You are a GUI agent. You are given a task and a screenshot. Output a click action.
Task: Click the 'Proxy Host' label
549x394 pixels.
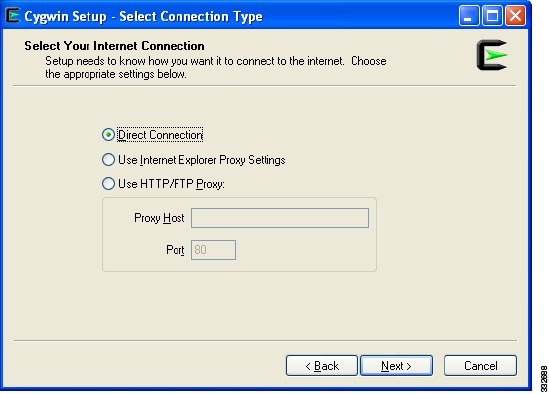pyautogui.click(x=159, y=218)
